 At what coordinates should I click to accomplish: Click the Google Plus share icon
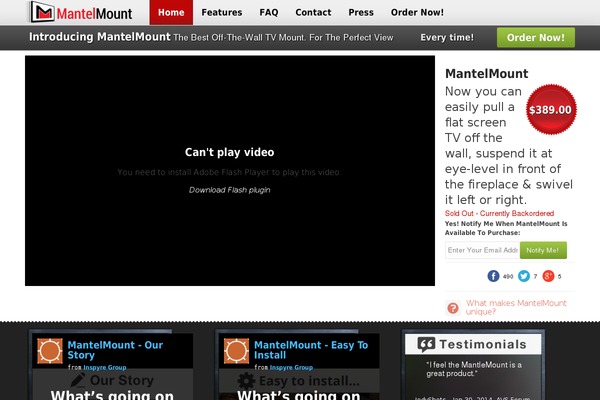point(548,276)
